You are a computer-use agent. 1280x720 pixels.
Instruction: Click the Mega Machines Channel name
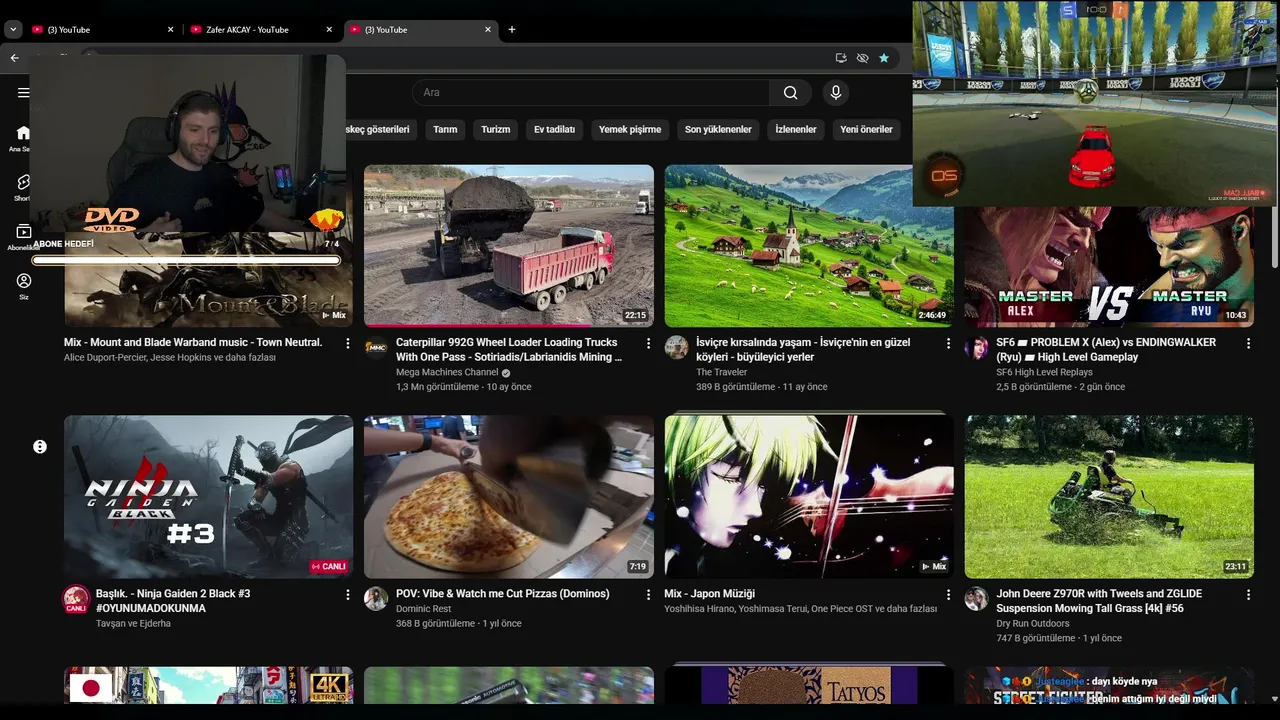point(447,372)
